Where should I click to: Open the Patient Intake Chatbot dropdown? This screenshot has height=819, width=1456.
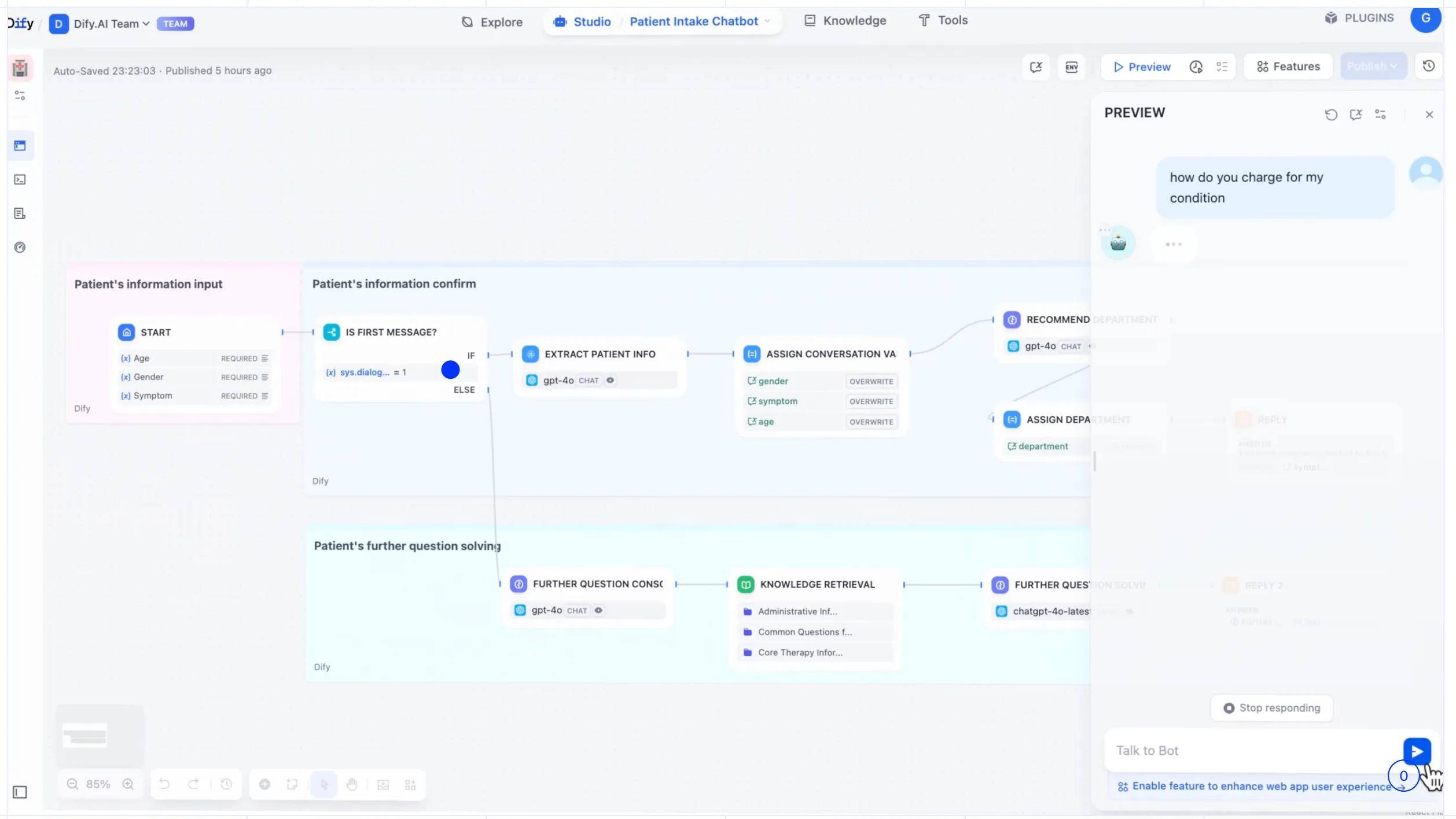(x=767, y=21)
